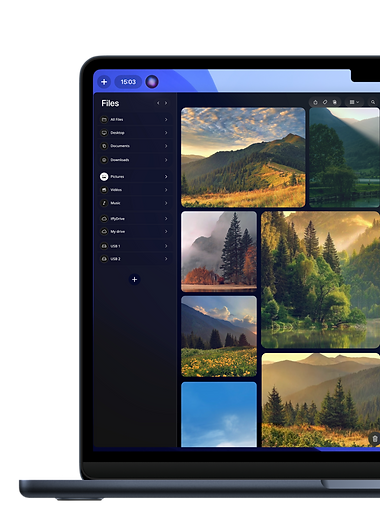Viewport: 380px width, 532px height.
Task: Open the hazy hills with pines photo
Action: 321,400
